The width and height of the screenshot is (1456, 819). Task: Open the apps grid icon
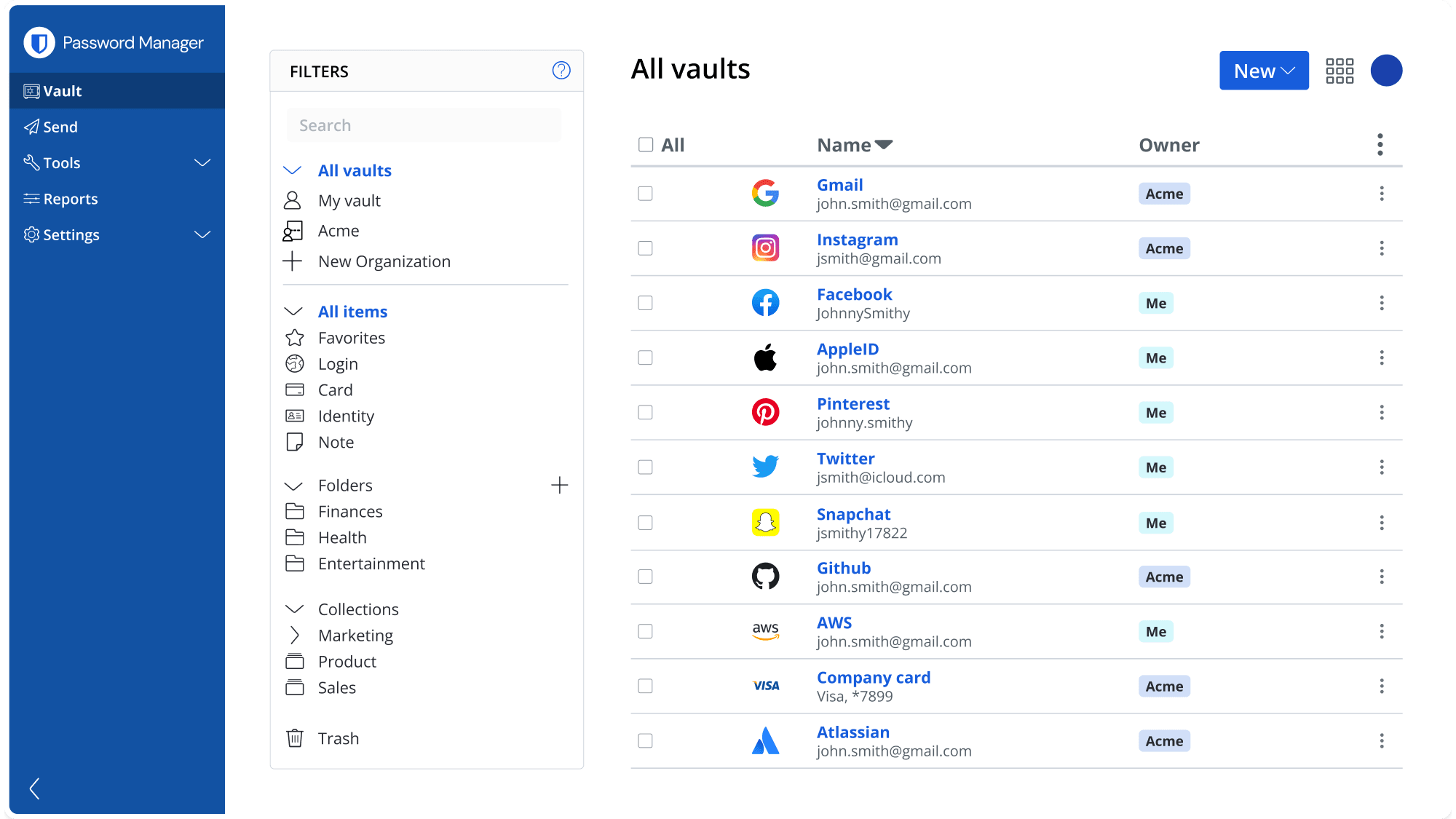[x=1340, y=71]
